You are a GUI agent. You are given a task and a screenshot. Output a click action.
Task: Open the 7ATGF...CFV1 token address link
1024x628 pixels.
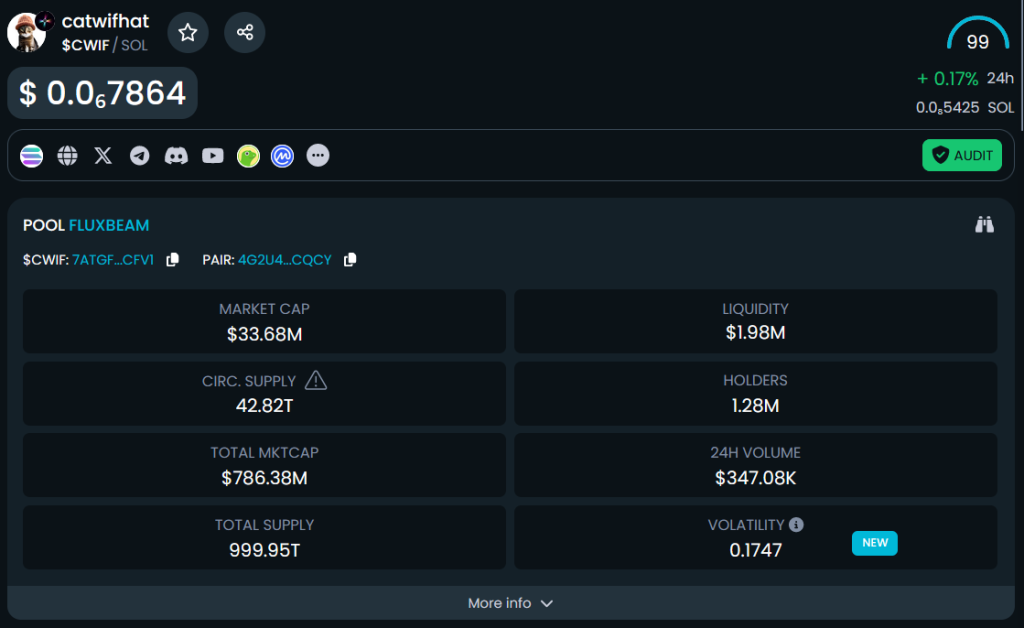pos(113,260)
